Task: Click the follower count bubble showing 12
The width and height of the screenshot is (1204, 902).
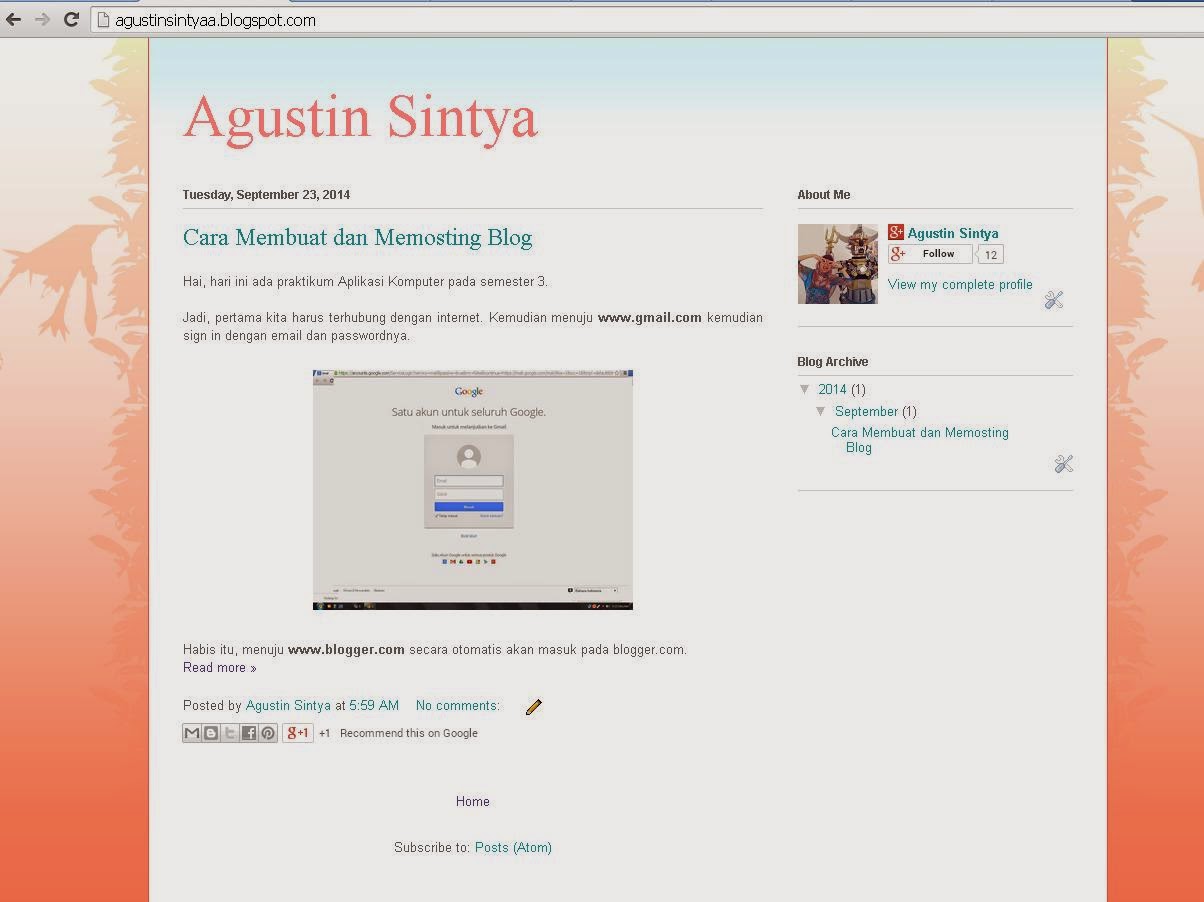Action: click(x=990, y=255)
